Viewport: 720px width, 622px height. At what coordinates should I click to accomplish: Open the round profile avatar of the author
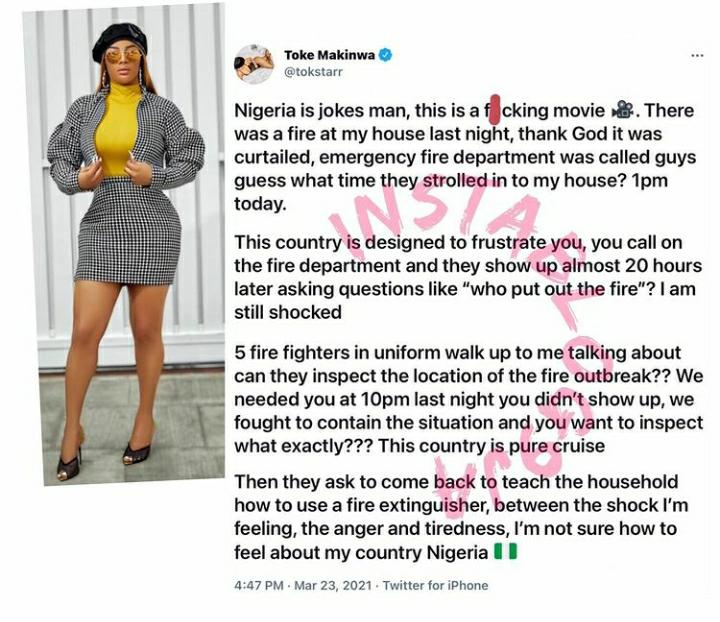click(254, 64)
